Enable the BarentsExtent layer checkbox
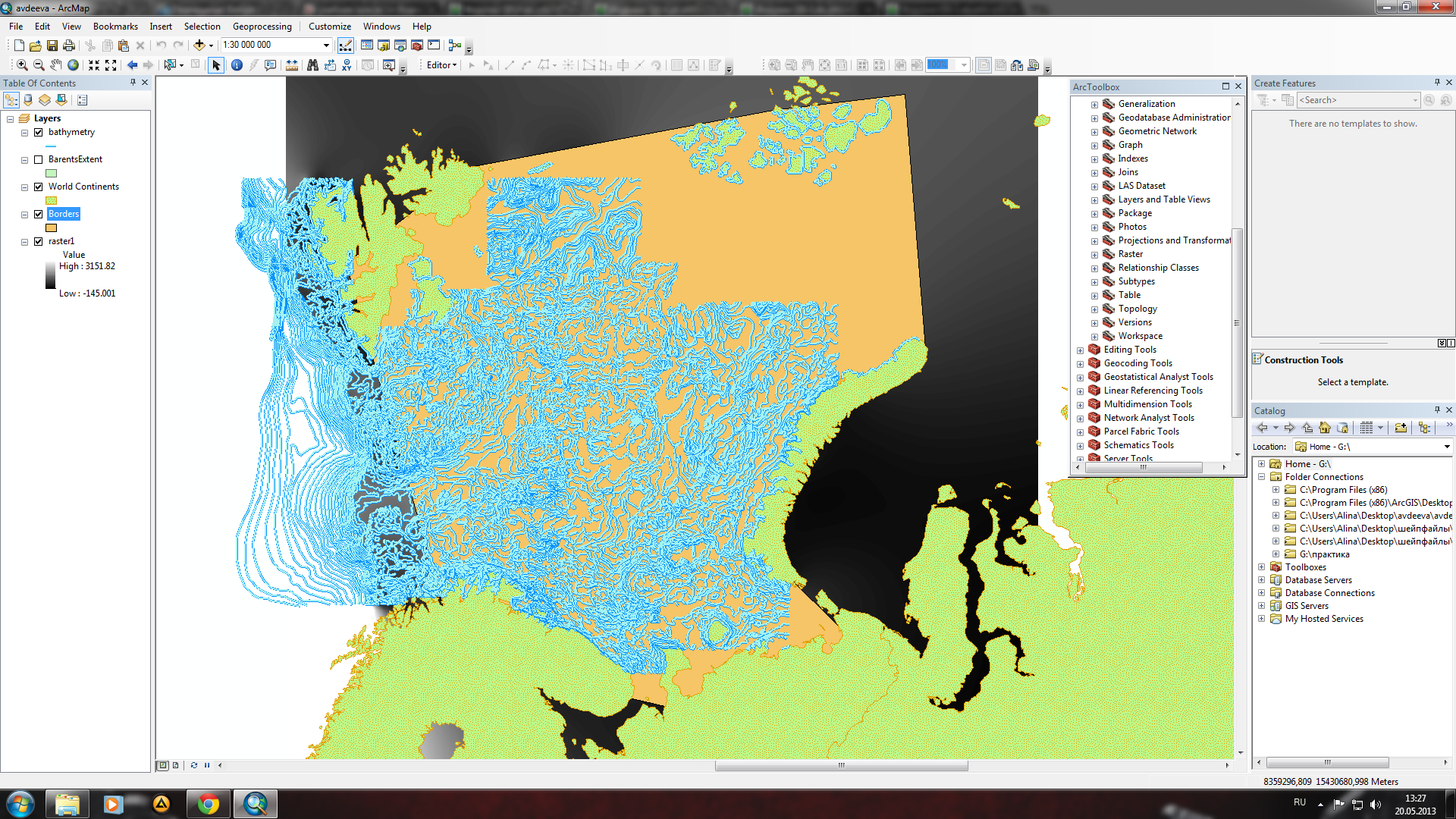This screenshot has width=1456, height=819. [x=39, y=159]
